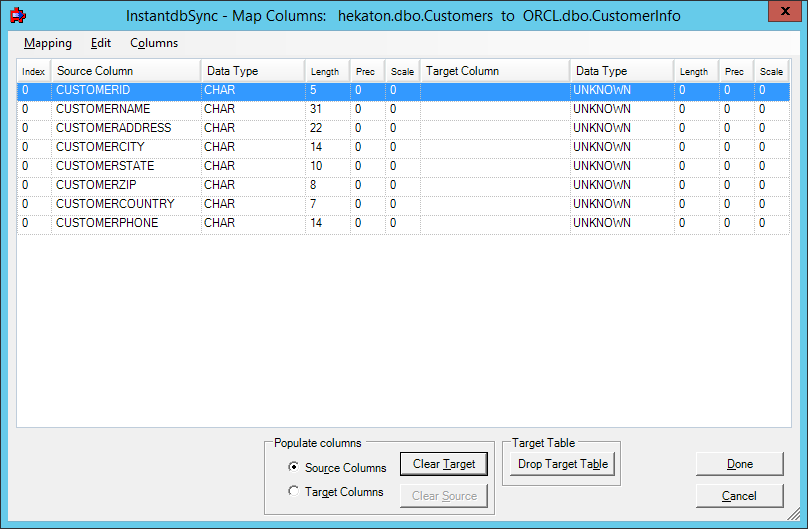Click empty target column cell for CUSTOMERSTATE
Viewport: 808px width, 529px height.
(495, 166)
